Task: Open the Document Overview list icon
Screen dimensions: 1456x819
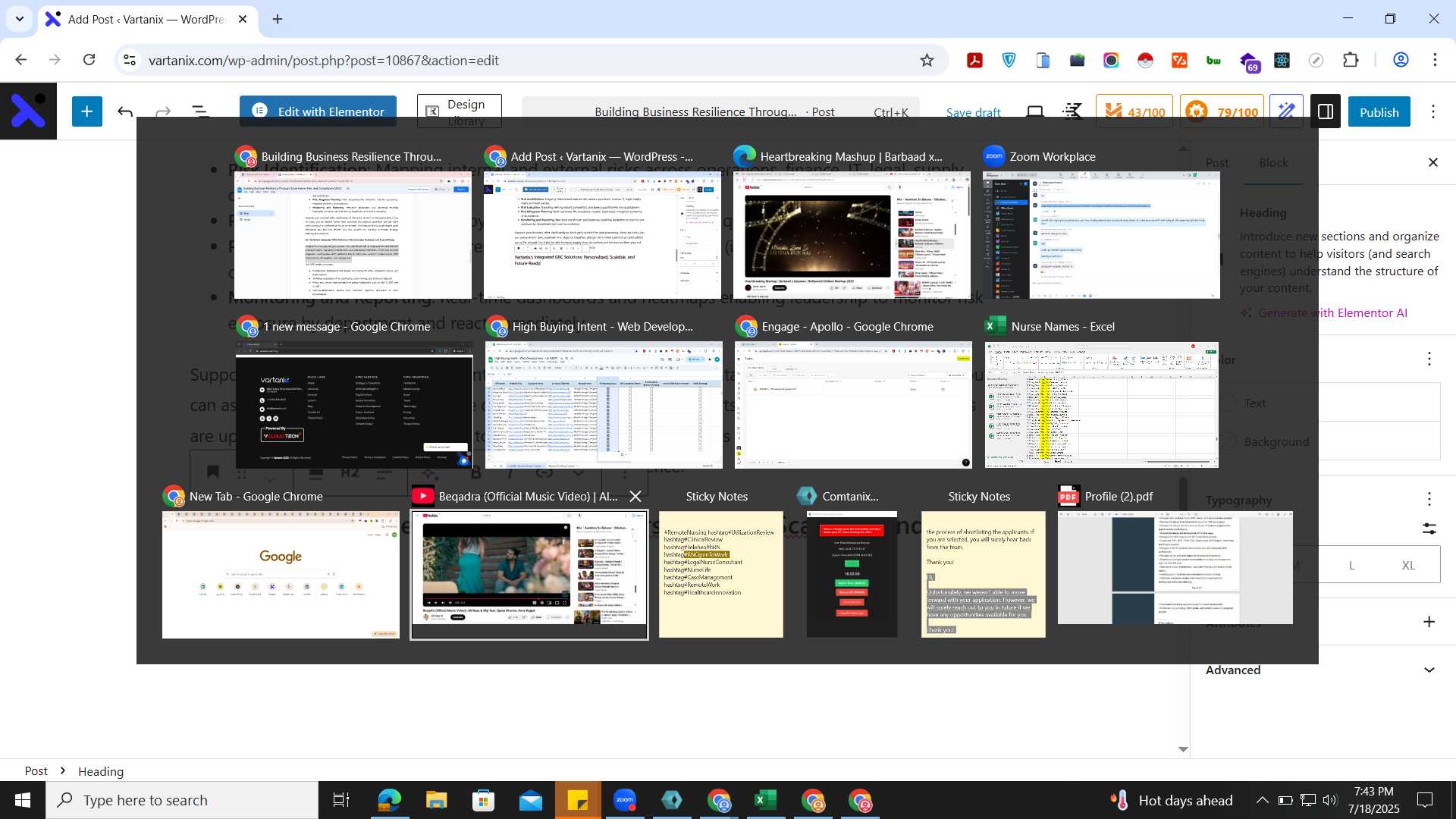Action: [200, 112]
